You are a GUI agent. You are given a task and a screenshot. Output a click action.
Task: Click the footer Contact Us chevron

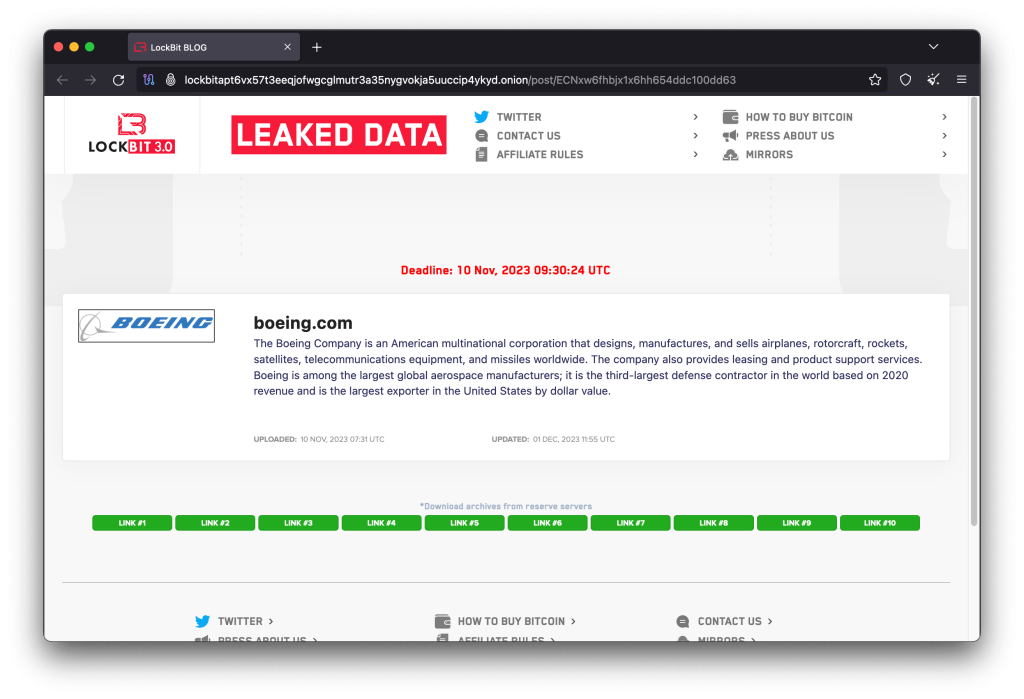tap(770, 621)
